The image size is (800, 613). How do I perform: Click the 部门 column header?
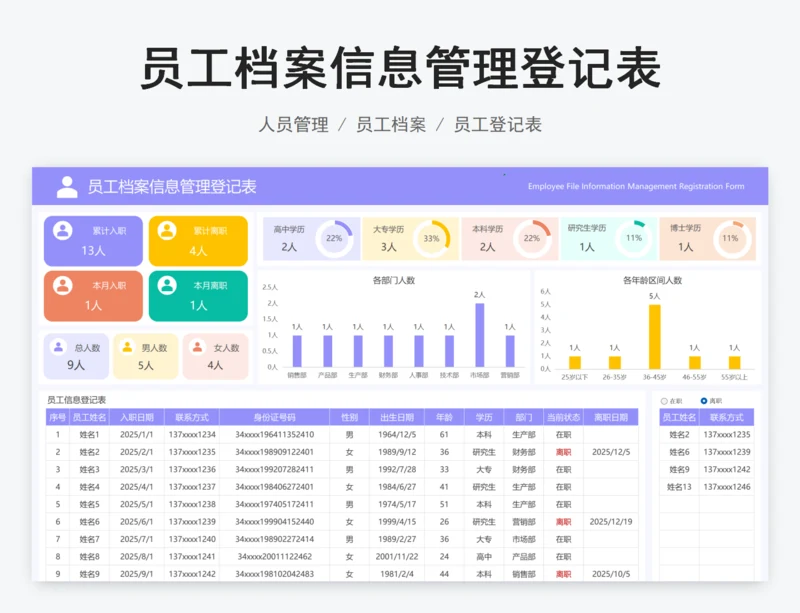[523, 418]
